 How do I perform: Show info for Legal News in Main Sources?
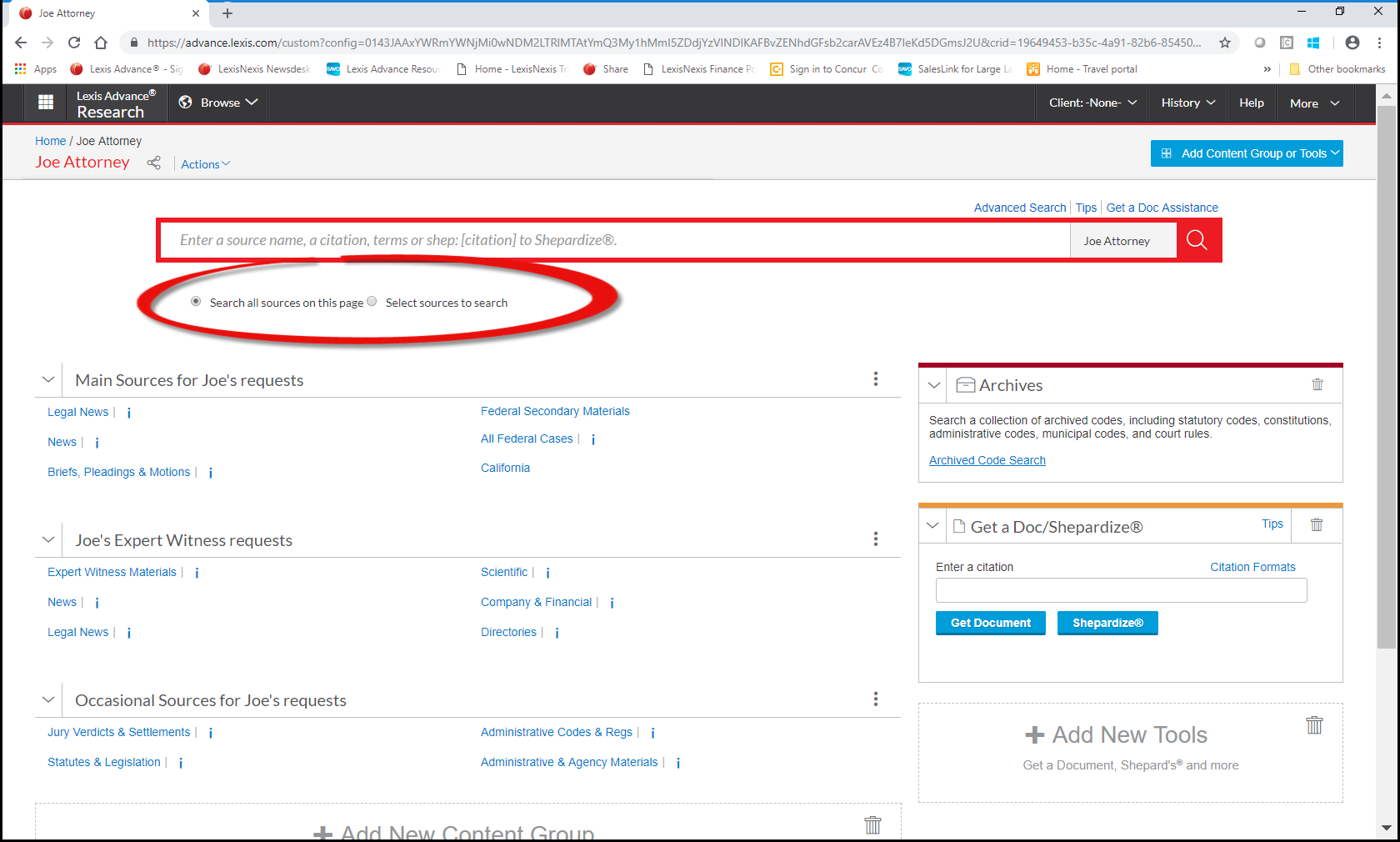pos(129,413)
